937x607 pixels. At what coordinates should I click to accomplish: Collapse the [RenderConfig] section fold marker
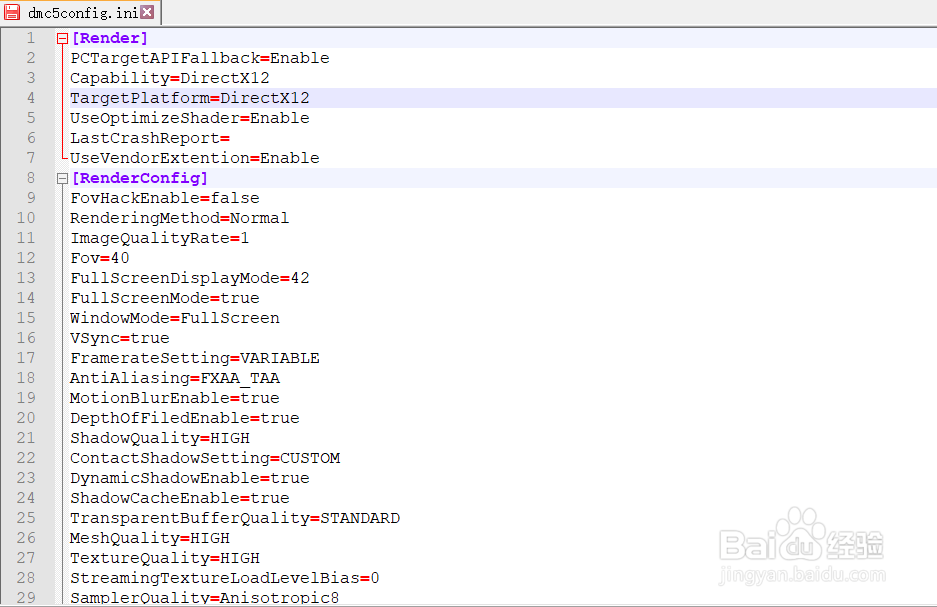[x=62, y=179]
